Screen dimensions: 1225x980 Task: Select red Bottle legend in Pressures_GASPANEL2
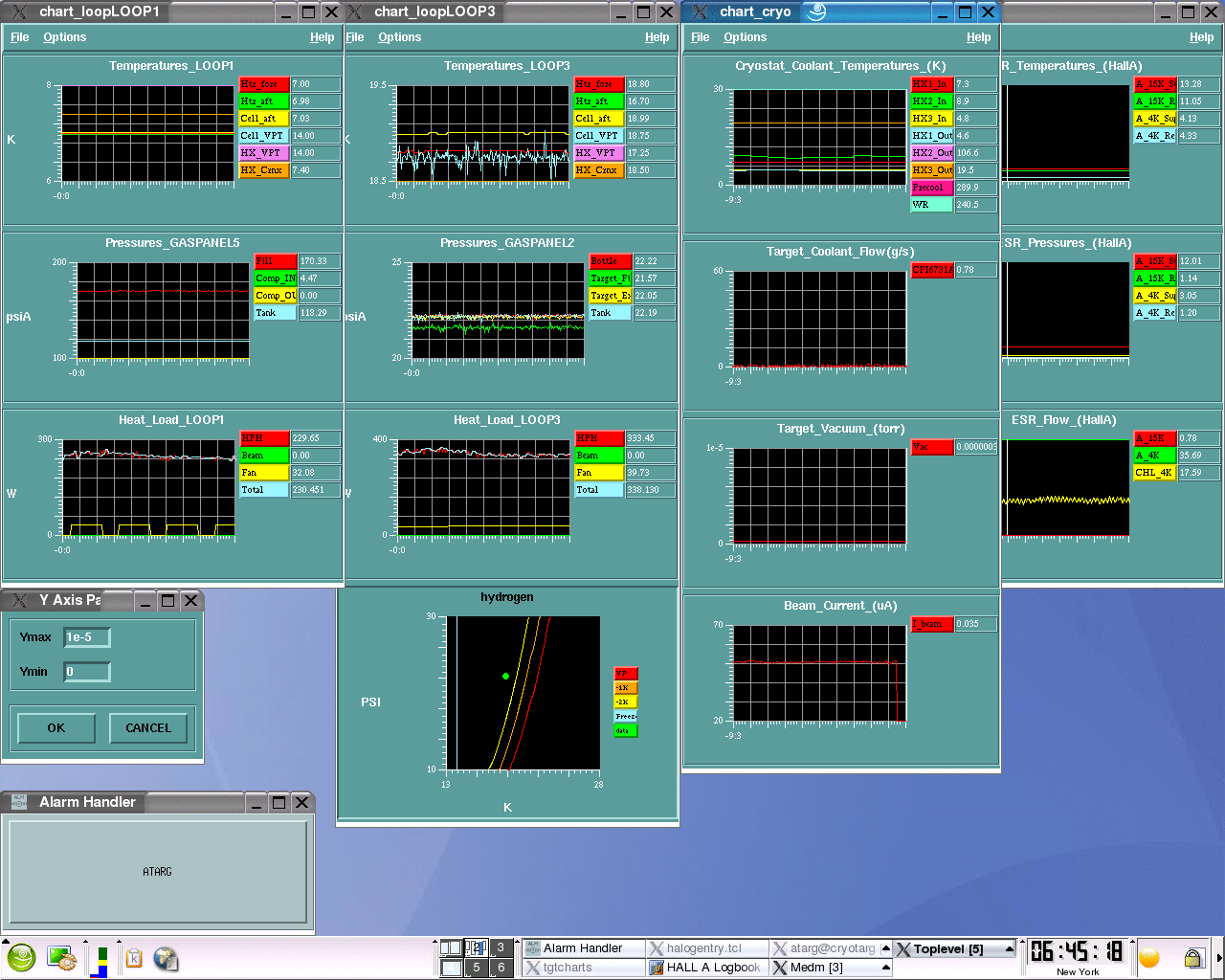tap(610, 261)
